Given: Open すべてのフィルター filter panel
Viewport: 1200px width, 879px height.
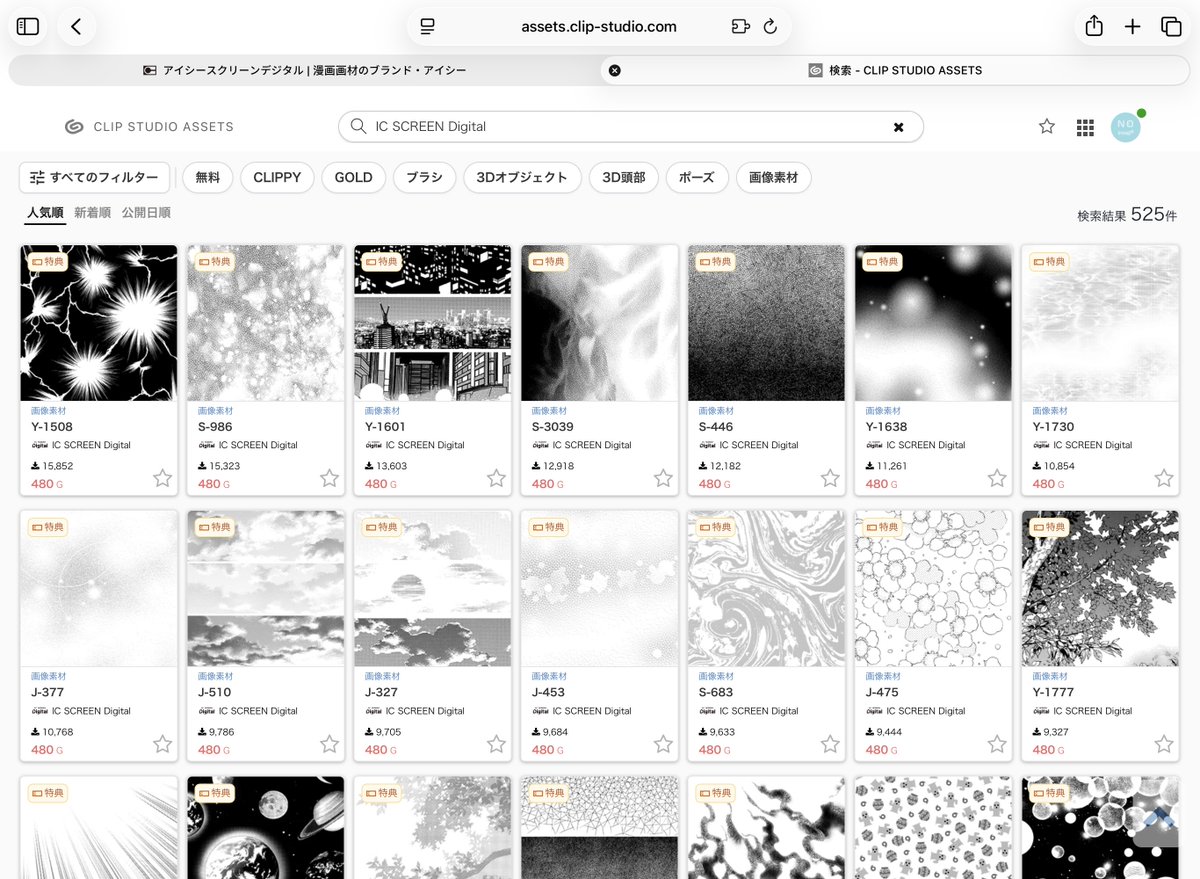Looking at the screenshot, I should tap(95, 177).
